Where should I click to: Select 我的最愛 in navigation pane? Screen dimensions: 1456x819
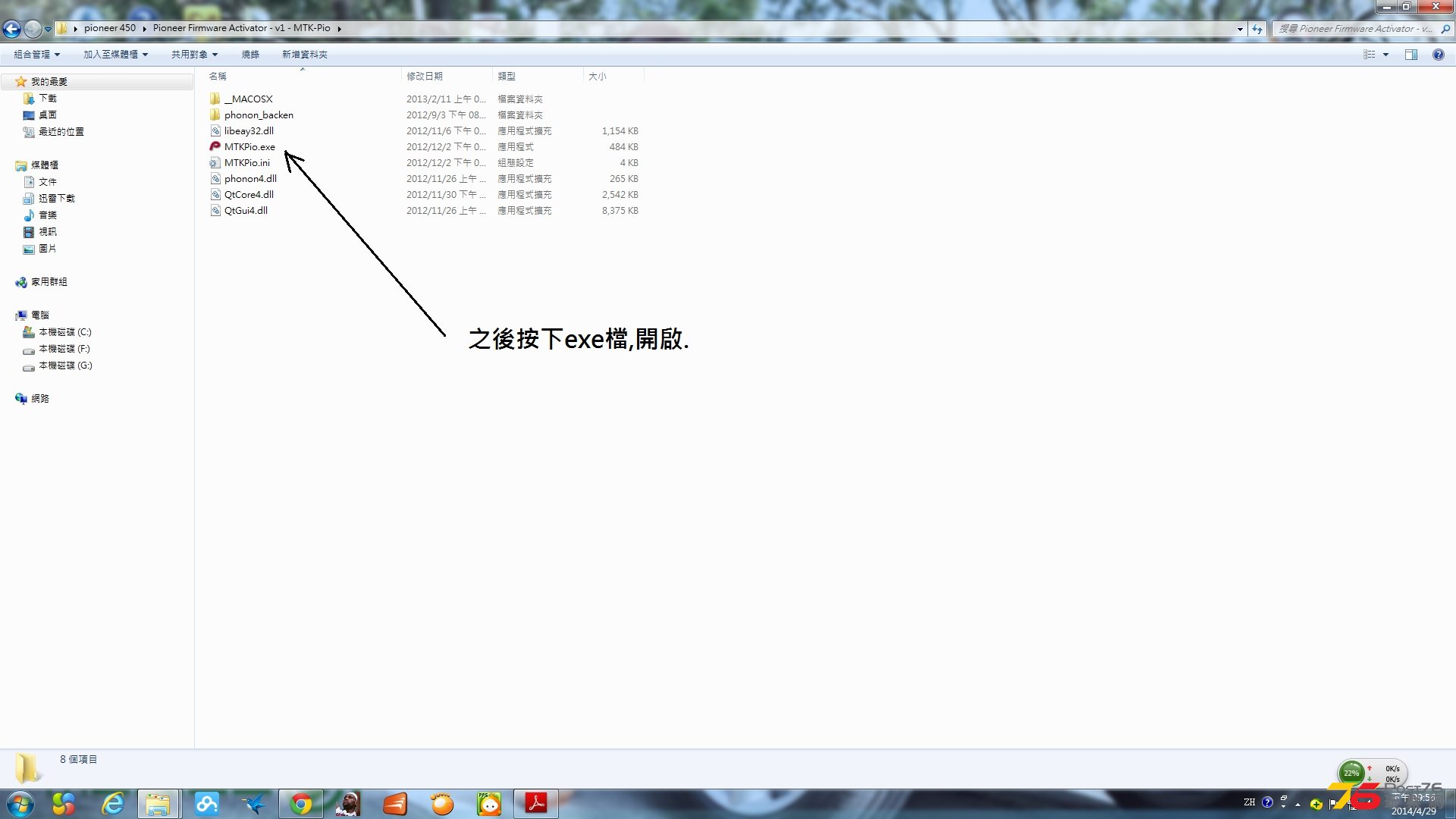49,82
